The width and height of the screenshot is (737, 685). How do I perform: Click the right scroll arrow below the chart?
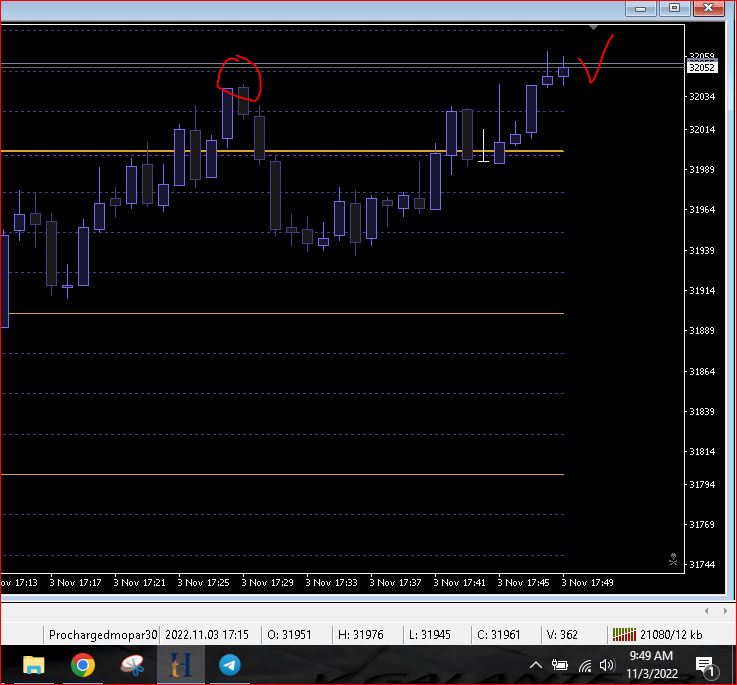[x=725, y=611]
